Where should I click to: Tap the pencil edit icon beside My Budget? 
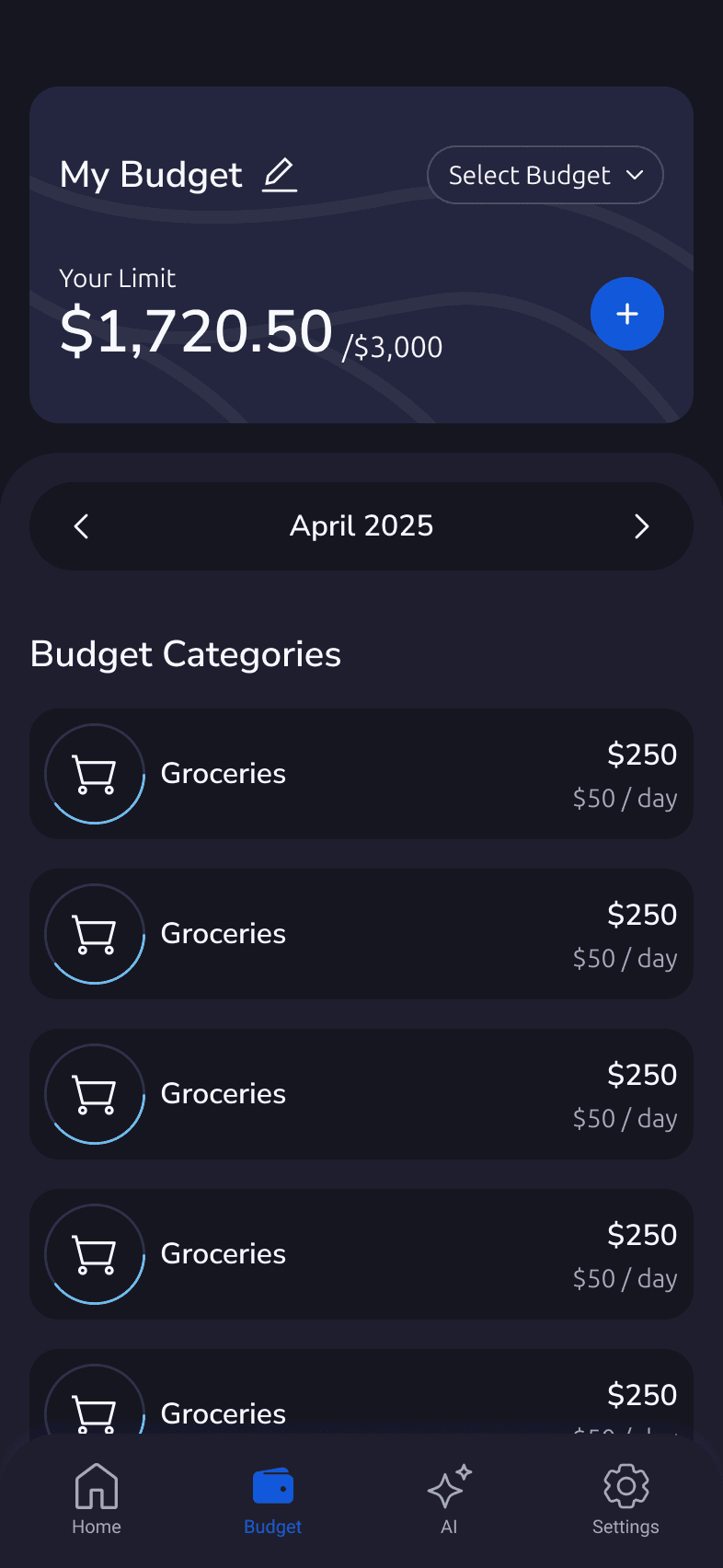pyautogui.click(x=280, y=175)
